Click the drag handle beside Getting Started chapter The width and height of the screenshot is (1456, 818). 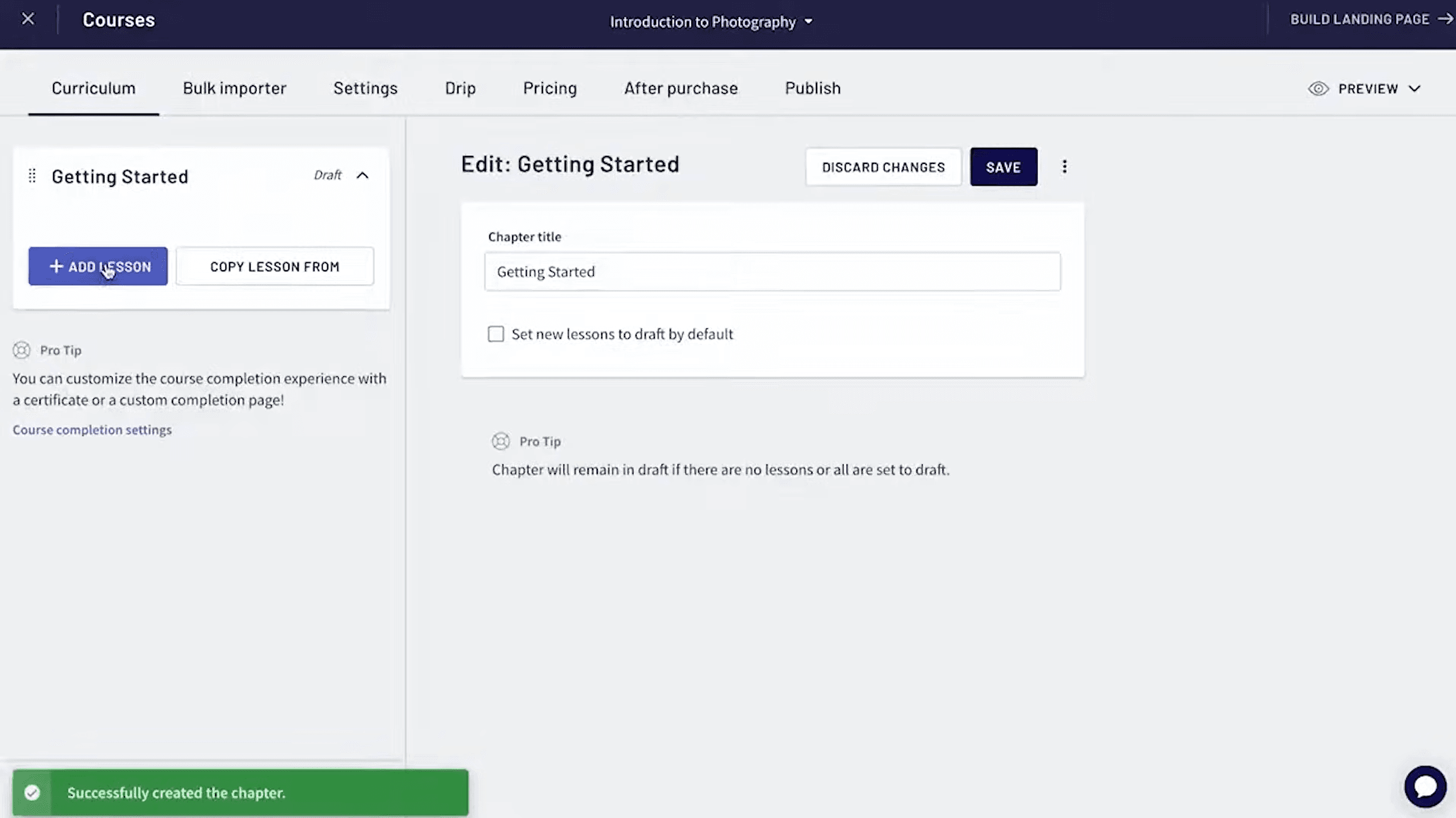click(32, 176)
